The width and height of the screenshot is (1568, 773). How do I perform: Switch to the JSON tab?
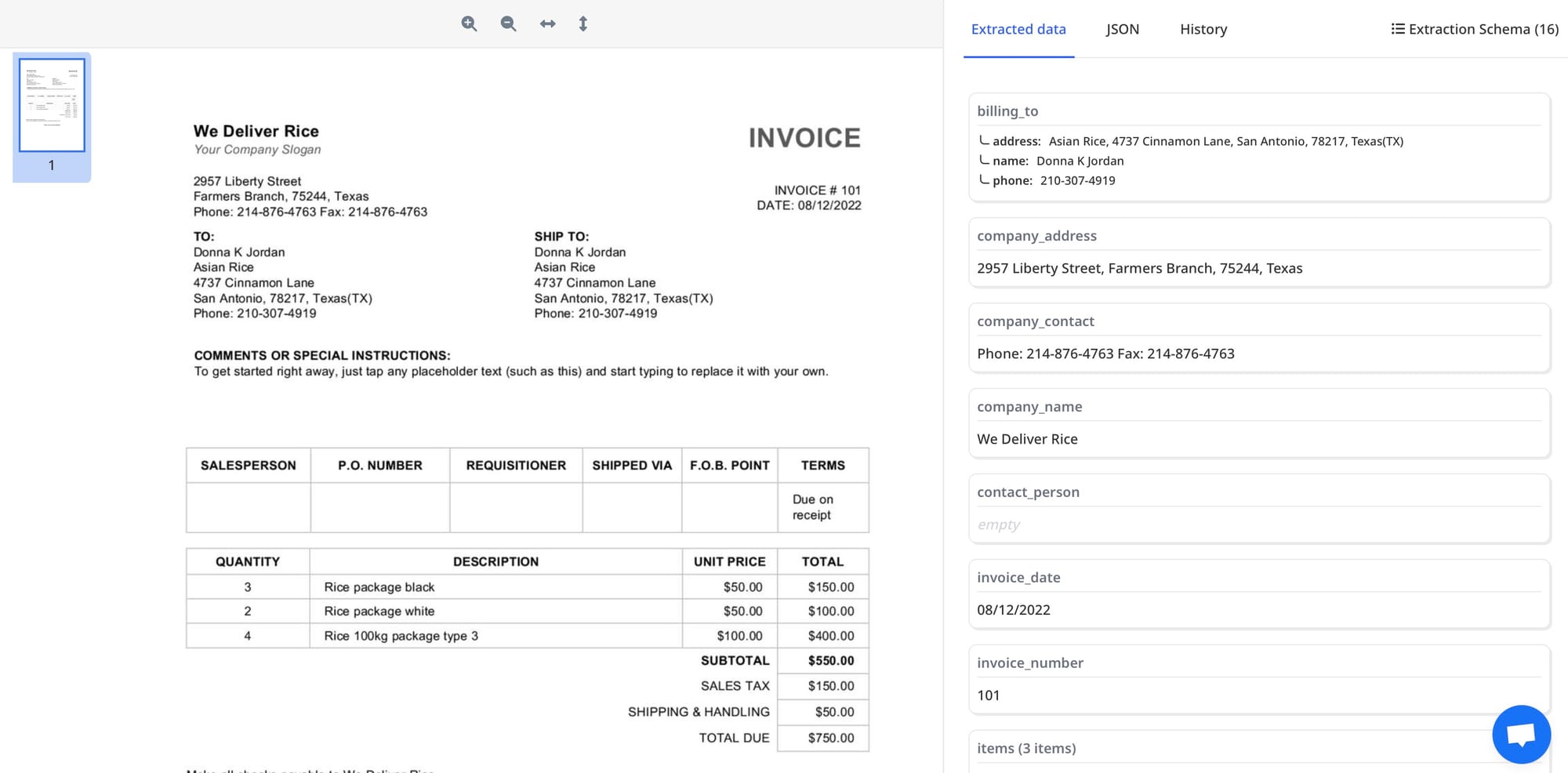pyautogui.click(x=1122, y=29)
